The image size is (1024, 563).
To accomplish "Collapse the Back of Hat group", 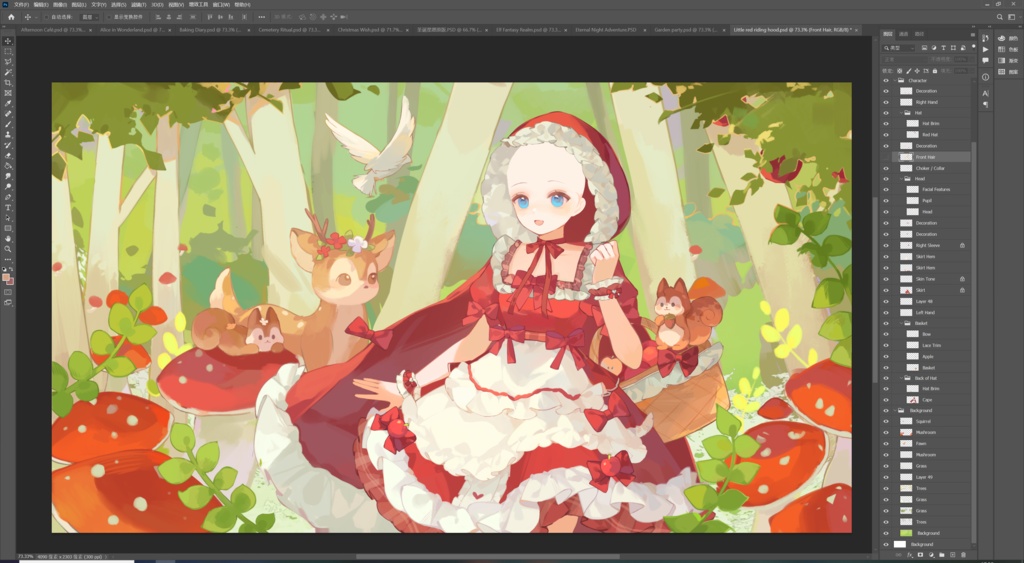I will (x=901, y=378).
